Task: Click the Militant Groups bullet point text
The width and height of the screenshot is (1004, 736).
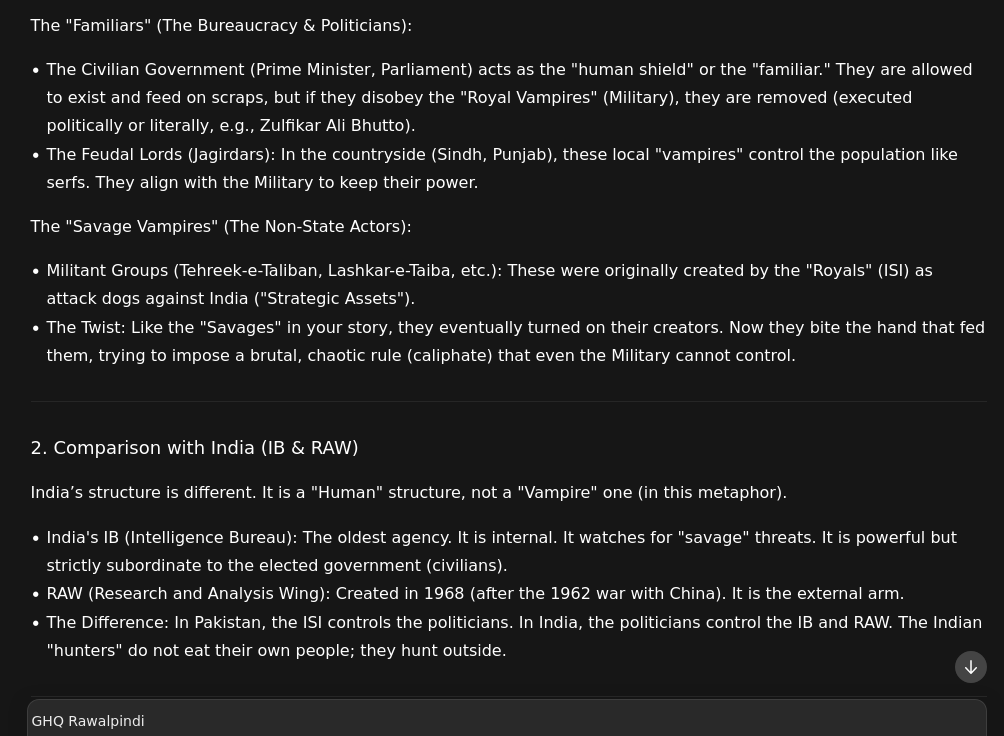Action: click(x=489, y=285)
